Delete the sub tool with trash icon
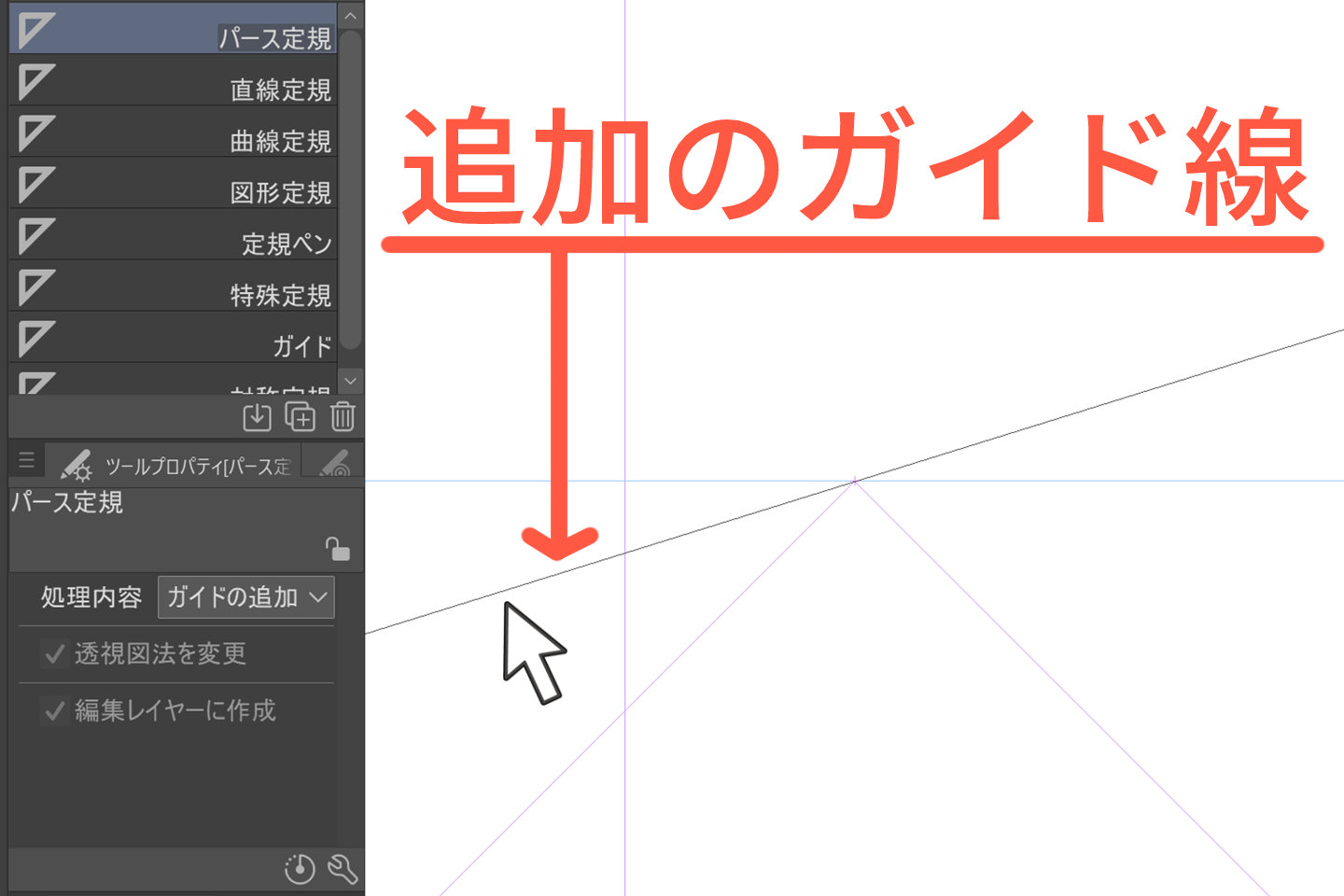Viewport: 1344px width, 896px height. pyautogui.click(x=343, y=416)
